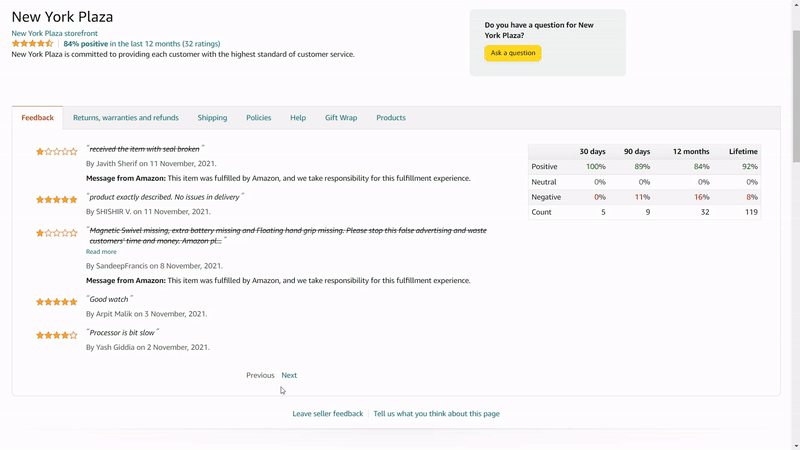The height and width of the screenshot is (450, 800).
Task: Click the Neutral row label
Action: [544, 182]
